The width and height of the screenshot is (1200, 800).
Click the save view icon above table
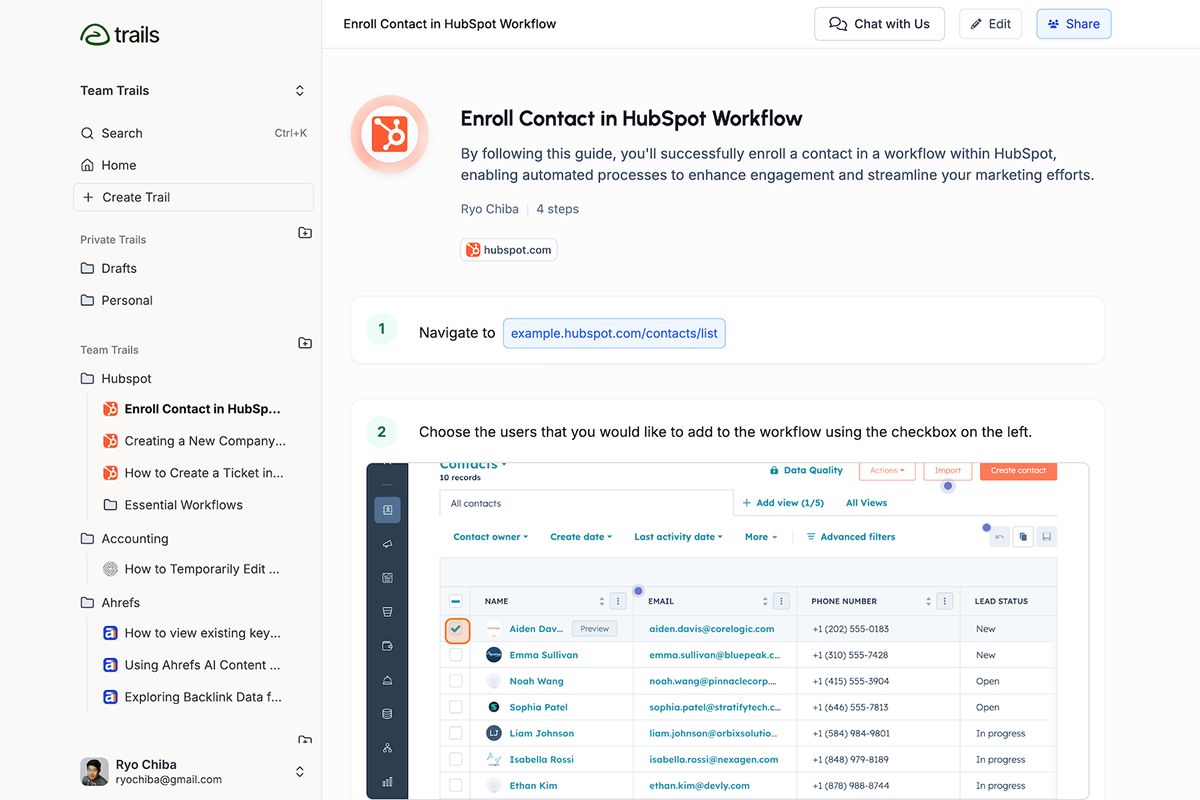coord(1046,537)
